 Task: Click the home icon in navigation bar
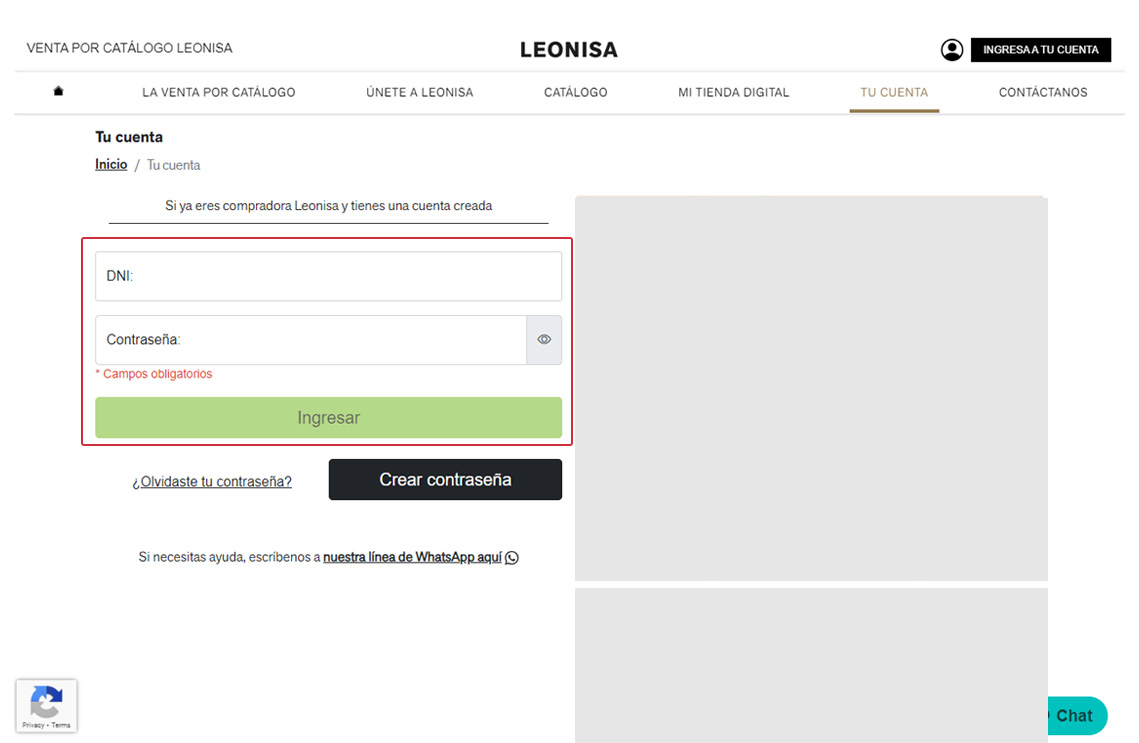(58, 92)
